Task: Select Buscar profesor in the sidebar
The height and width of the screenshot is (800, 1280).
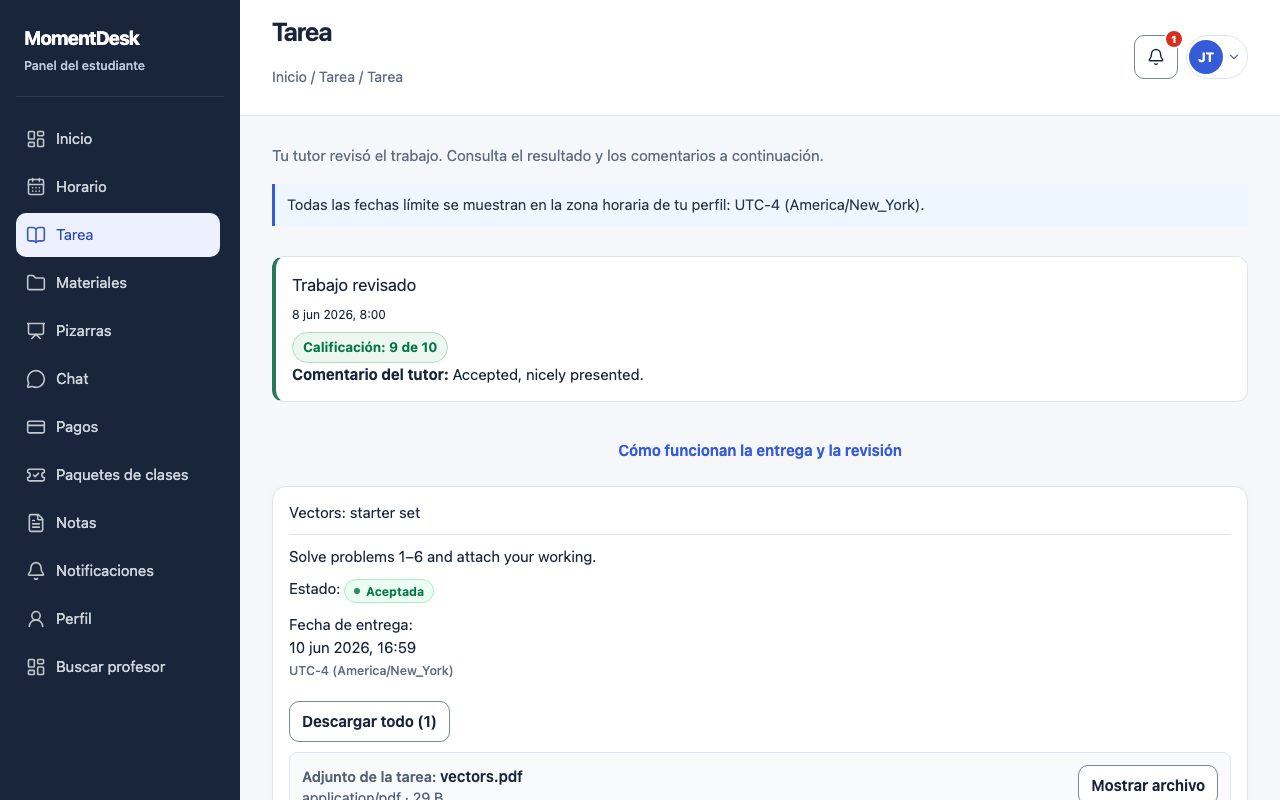Action: pyautogui.click(x=118, y=667)
